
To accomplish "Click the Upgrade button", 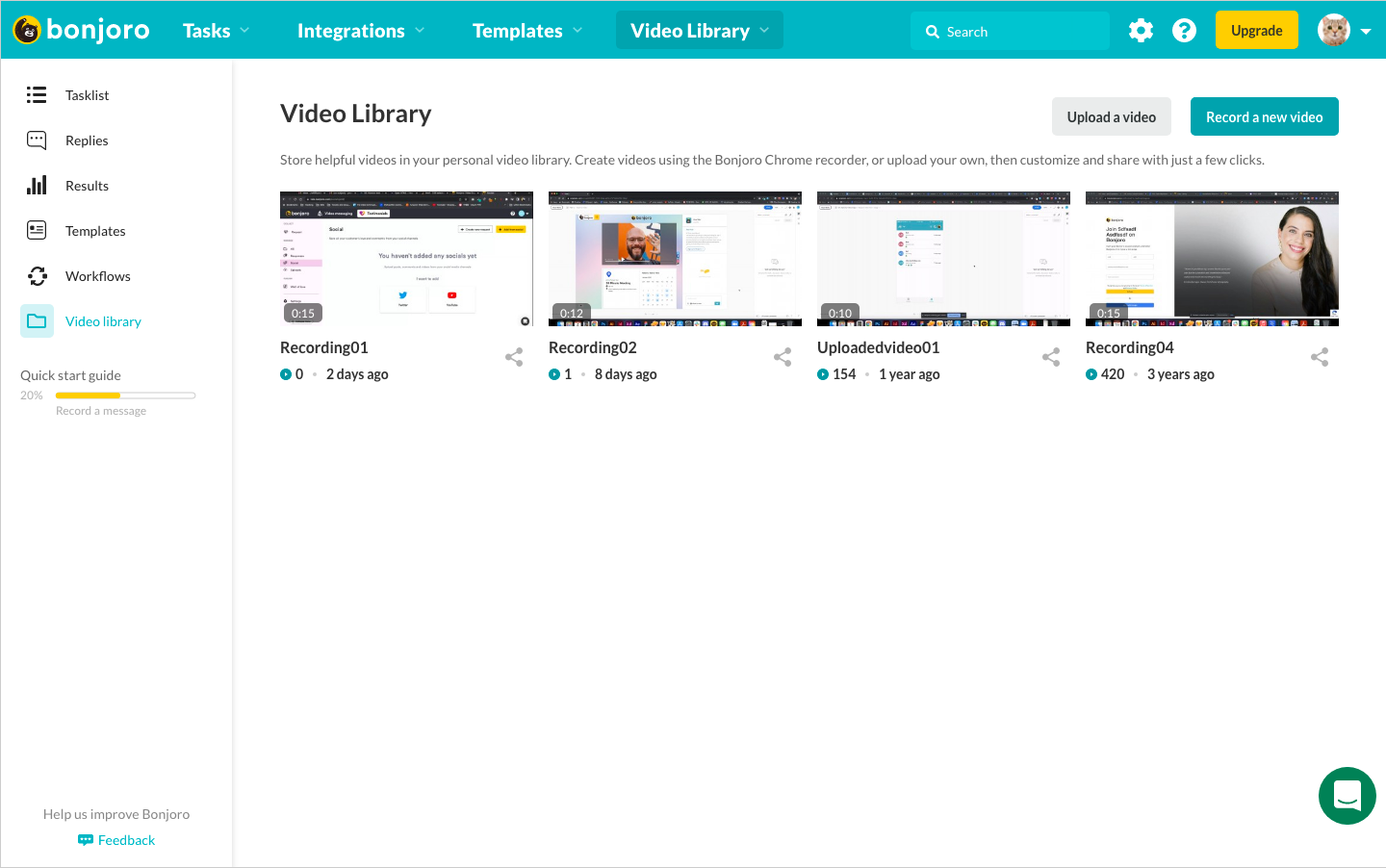I will click(1257, 30).
